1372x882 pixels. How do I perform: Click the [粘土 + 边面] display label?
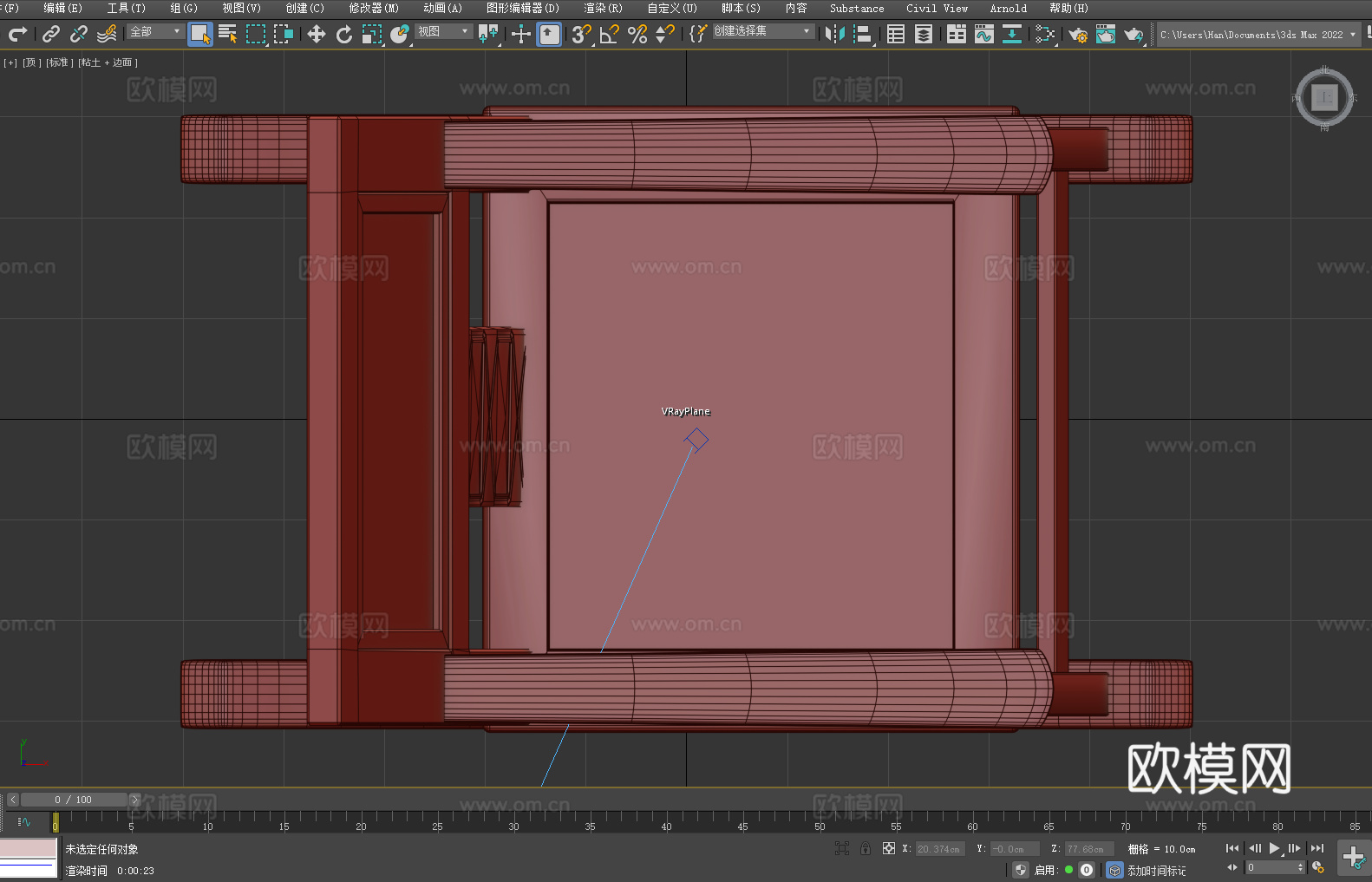108,62
